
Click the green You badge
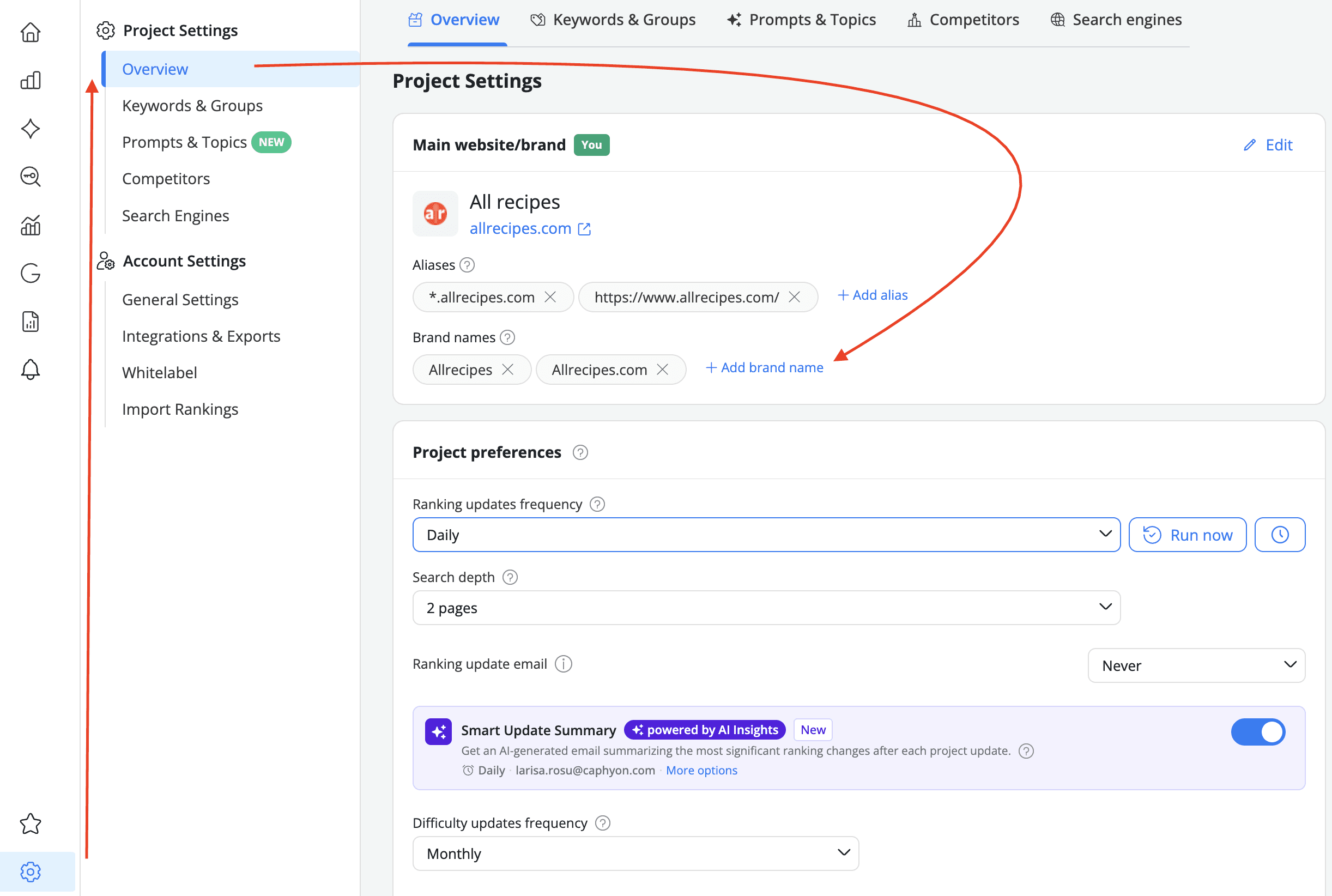point(591,145)
